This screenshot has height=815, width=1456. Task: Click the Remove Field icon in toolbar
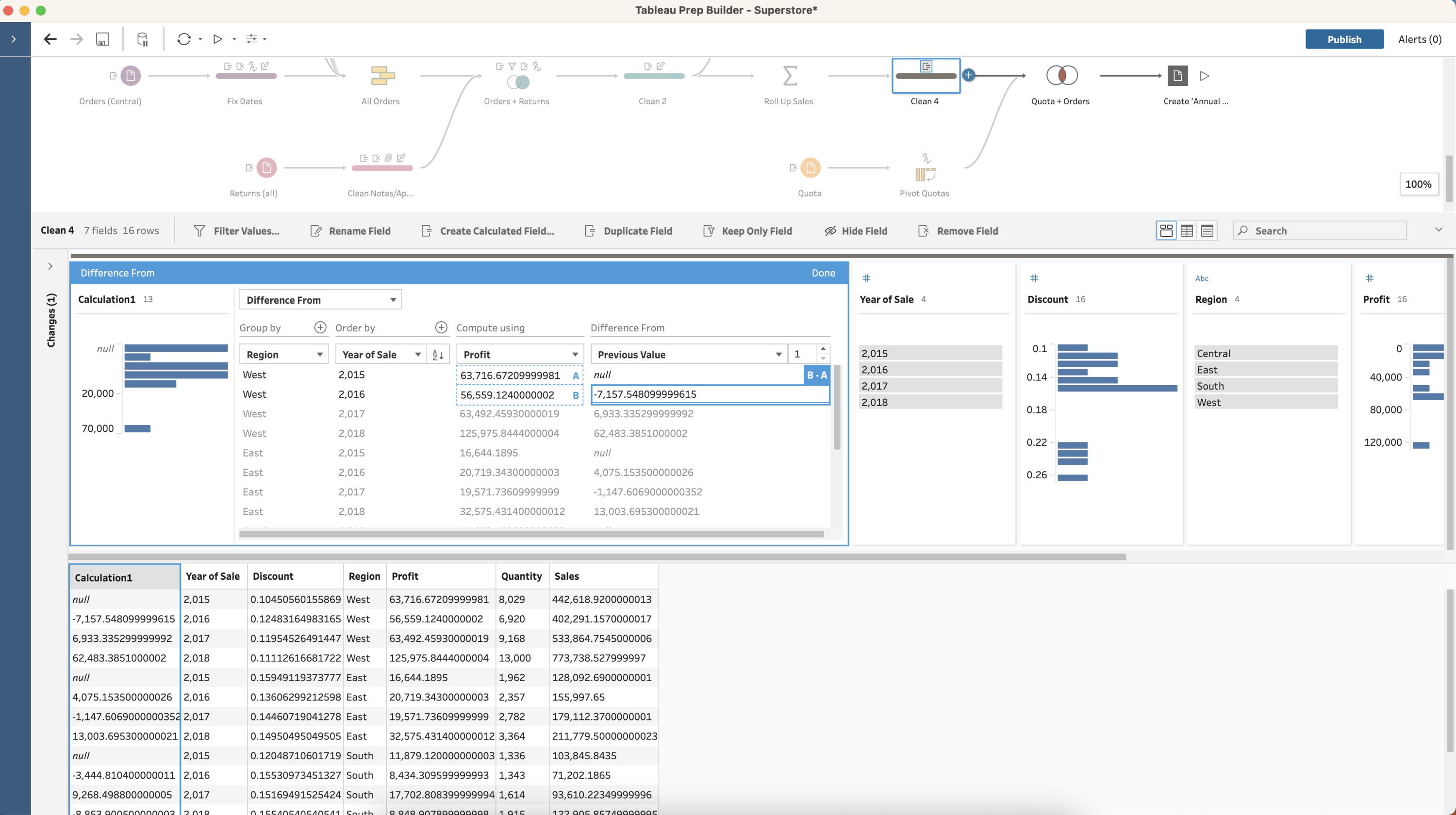click(923, 230)
